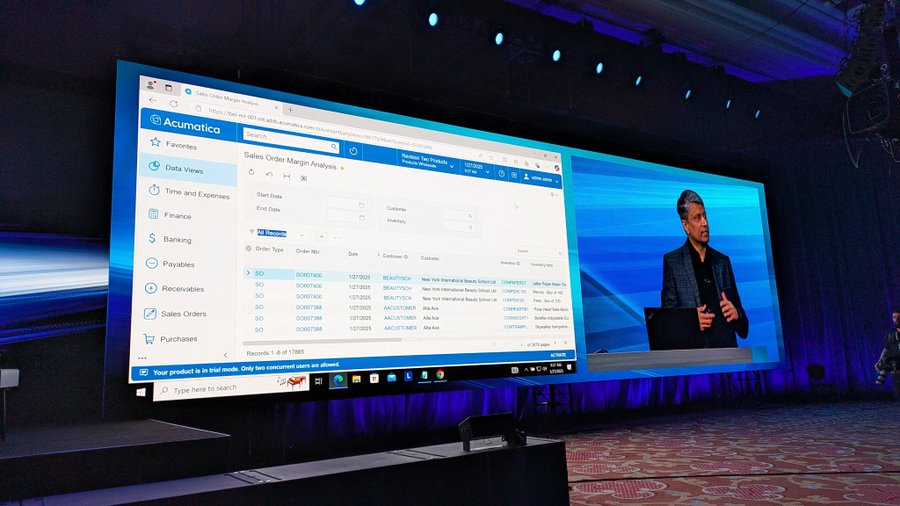Open order link SO007388
900x506 pixels.
[x=308, y=308]
